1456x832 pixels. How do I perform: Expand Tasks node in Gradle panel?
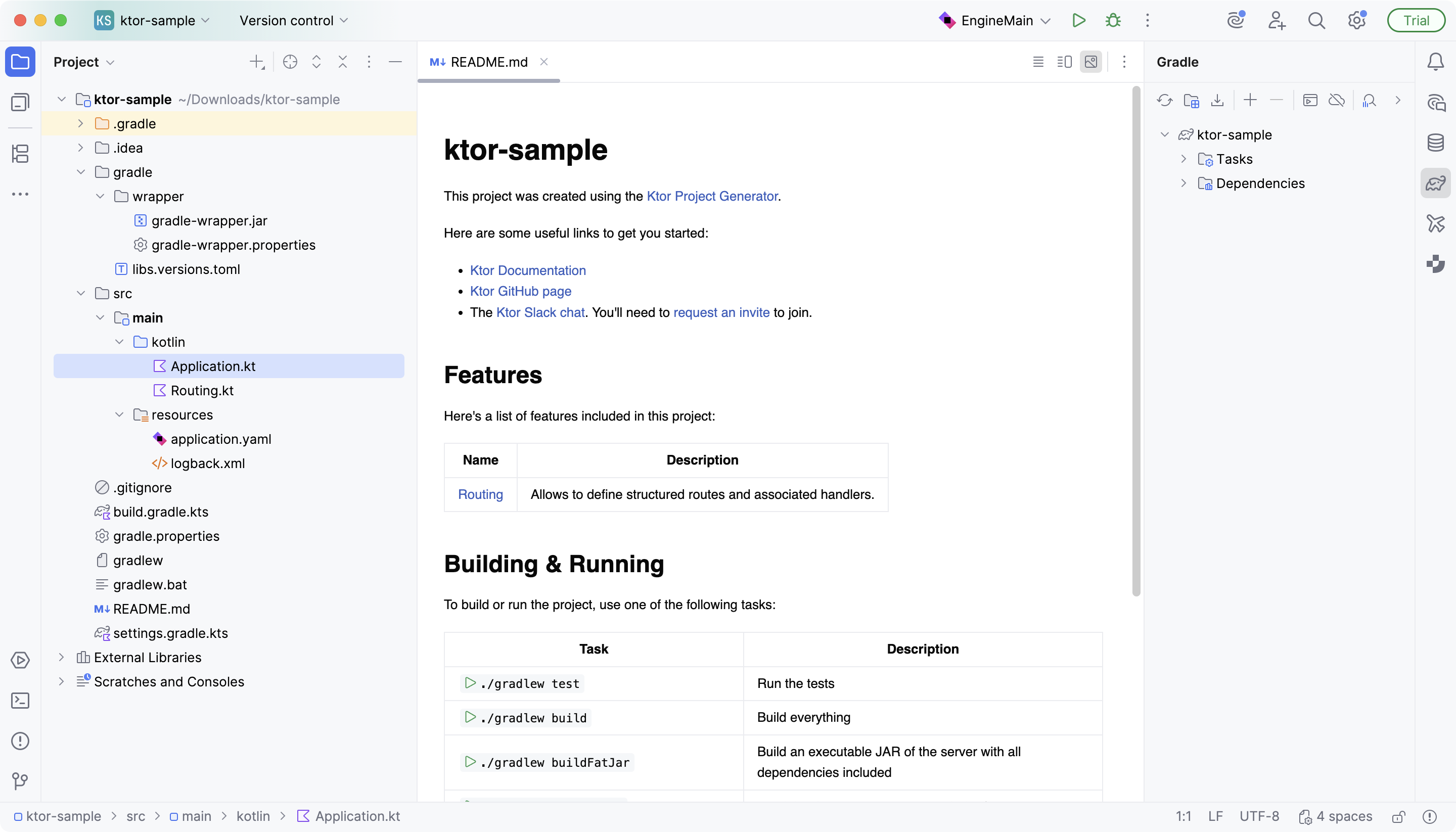[x=1184, y=159]
